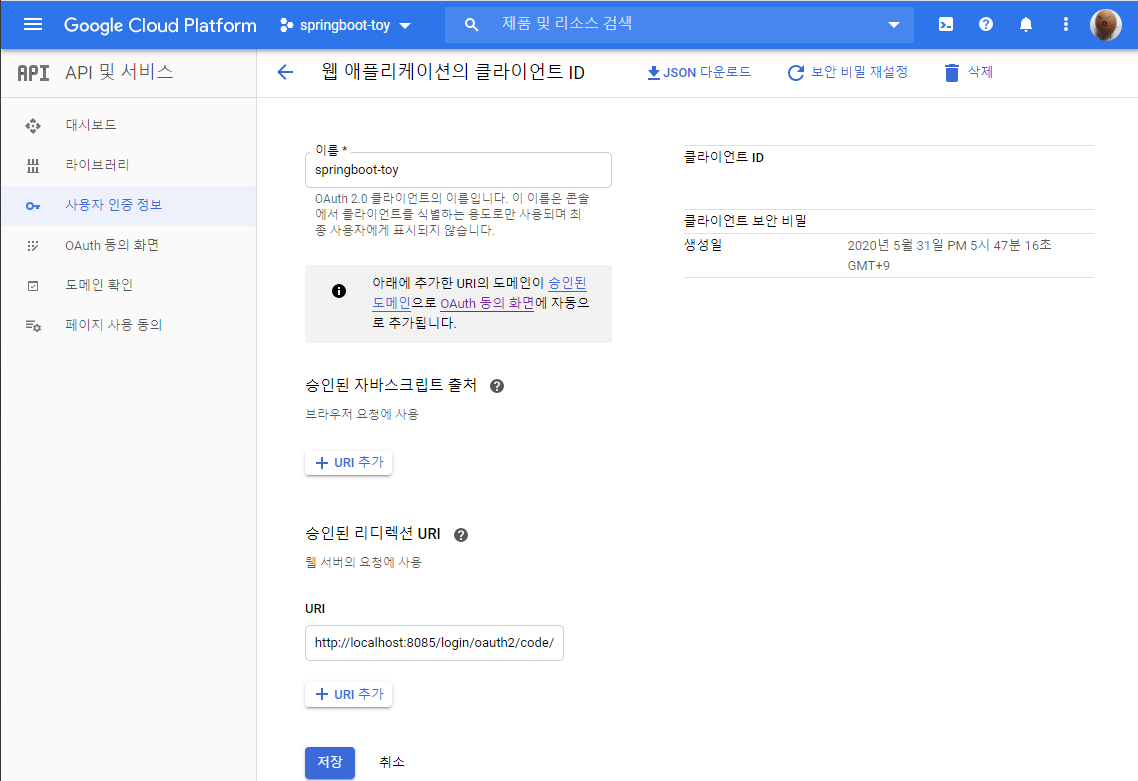The image size is (1138, 781).
Task: Edit the 이름 field springboot-toy
Action: [x=458, y=170]
